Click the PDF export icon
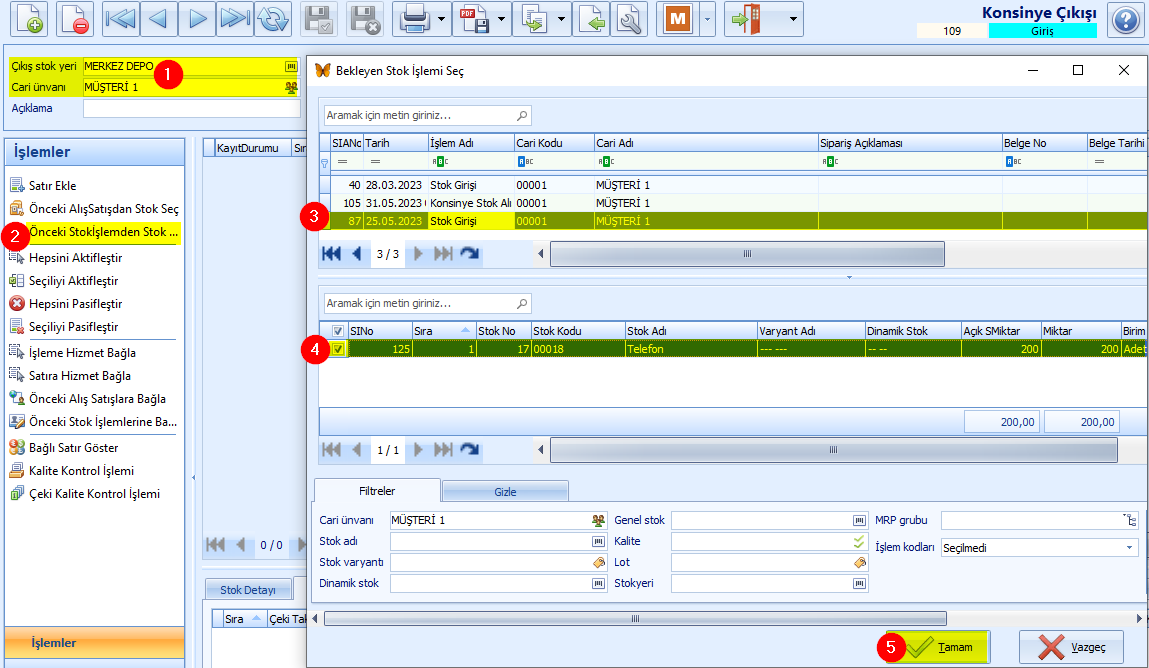1149x668 pixels. click(473, 19)
